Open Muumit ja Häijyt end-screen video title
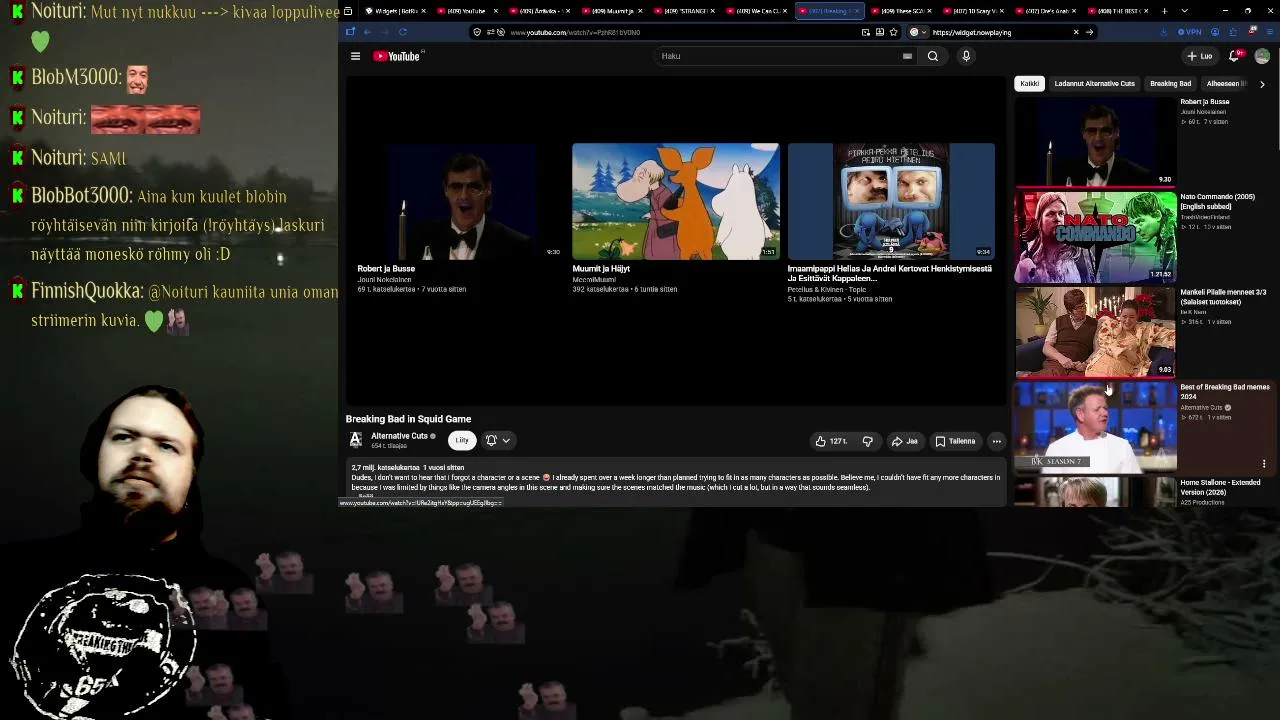 click(601, 269)
